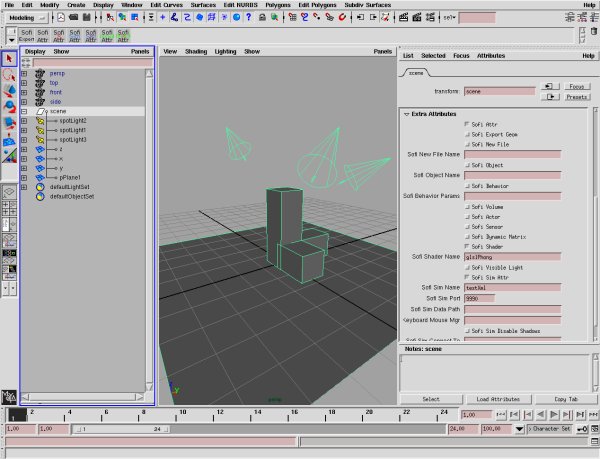
Task: Click frame 12 on the time slider
Action: coord(220,415)
